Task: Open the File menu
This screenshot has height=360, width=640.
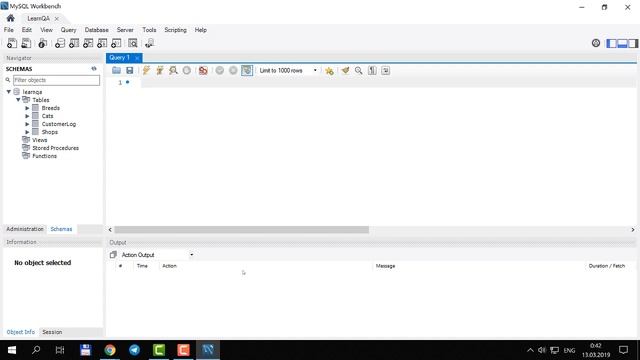Action: point(9,30)
